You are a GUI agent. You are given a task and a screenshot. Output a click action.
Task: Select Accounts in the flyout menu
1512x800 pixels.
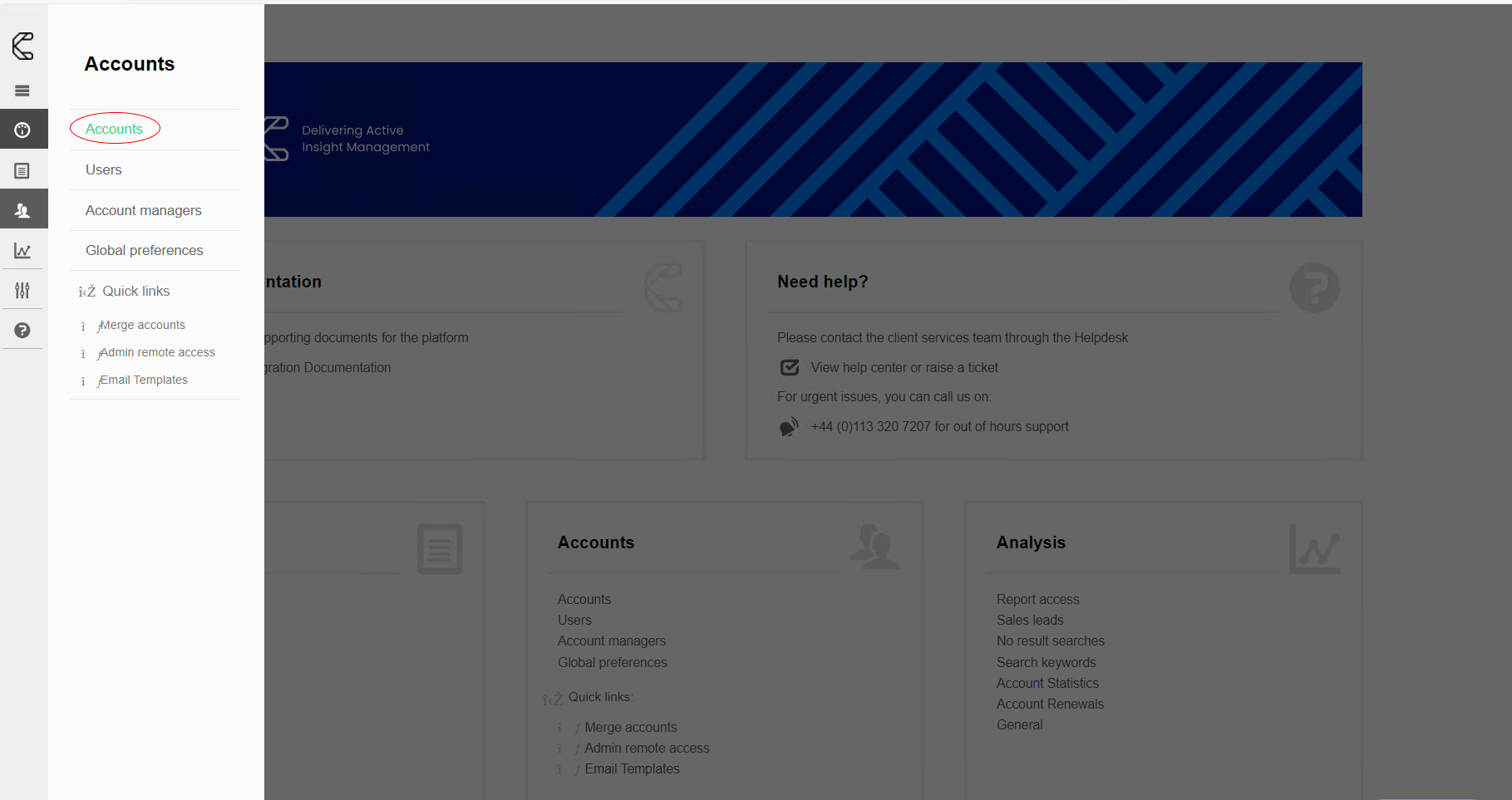tap(114, 129)
